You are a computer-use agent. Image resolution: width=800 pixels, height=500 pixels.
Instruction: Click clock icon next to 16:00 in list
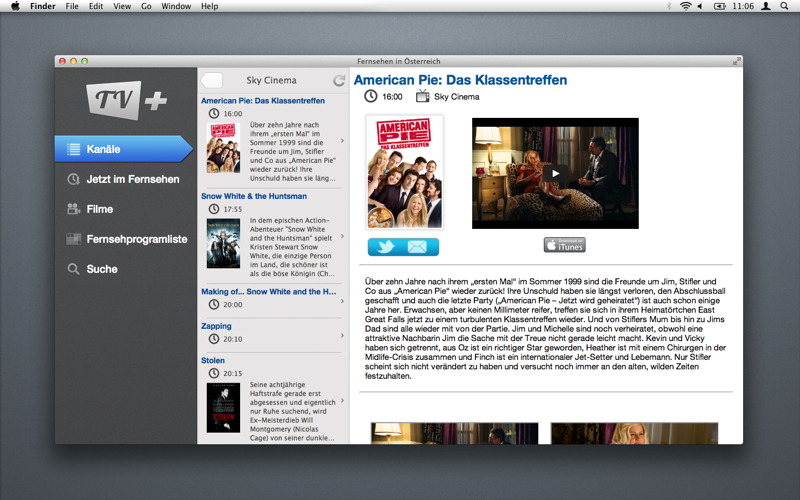tap(214, 113)
